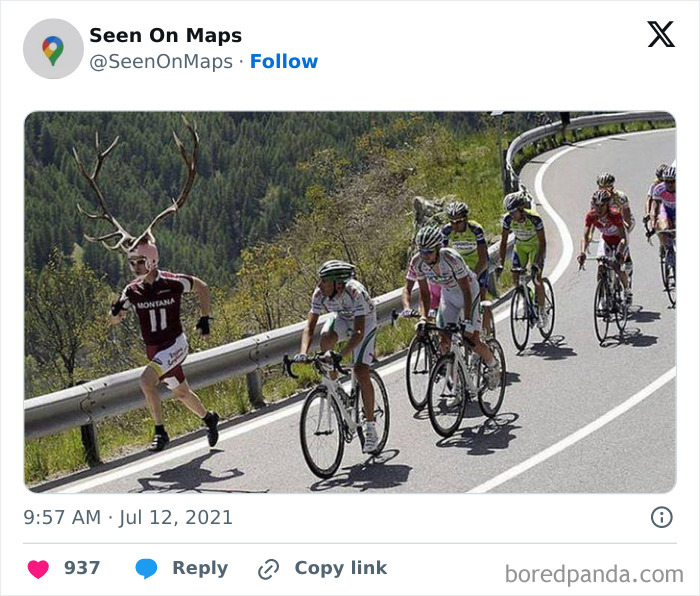Click the blue reply speech bubble icon
Viewport: 700px width, 596px height.
(146, 568)
